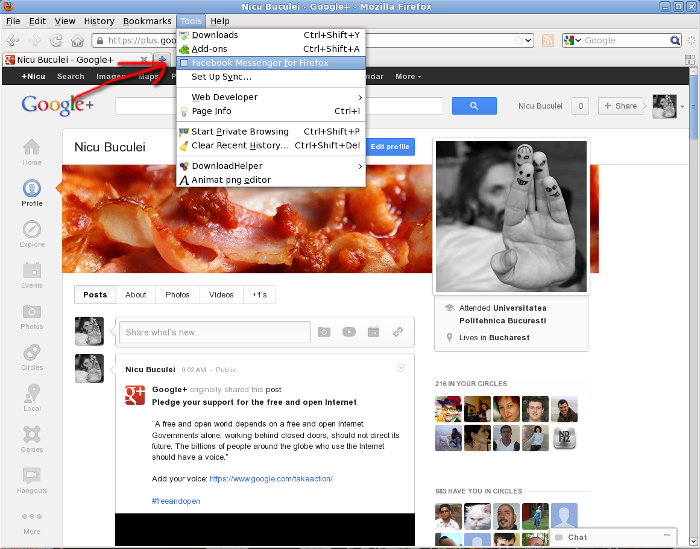This screenshot has width=700, height=549.
Task: Click the new tab plus button
Action: [162, 59]
